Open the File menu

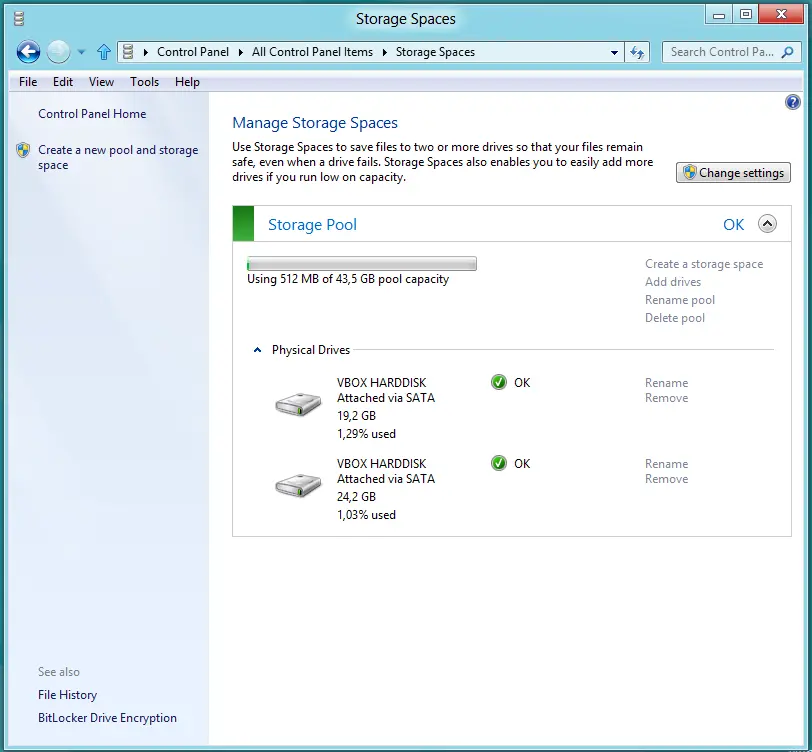pyautogui.click(x=28, y=82)
